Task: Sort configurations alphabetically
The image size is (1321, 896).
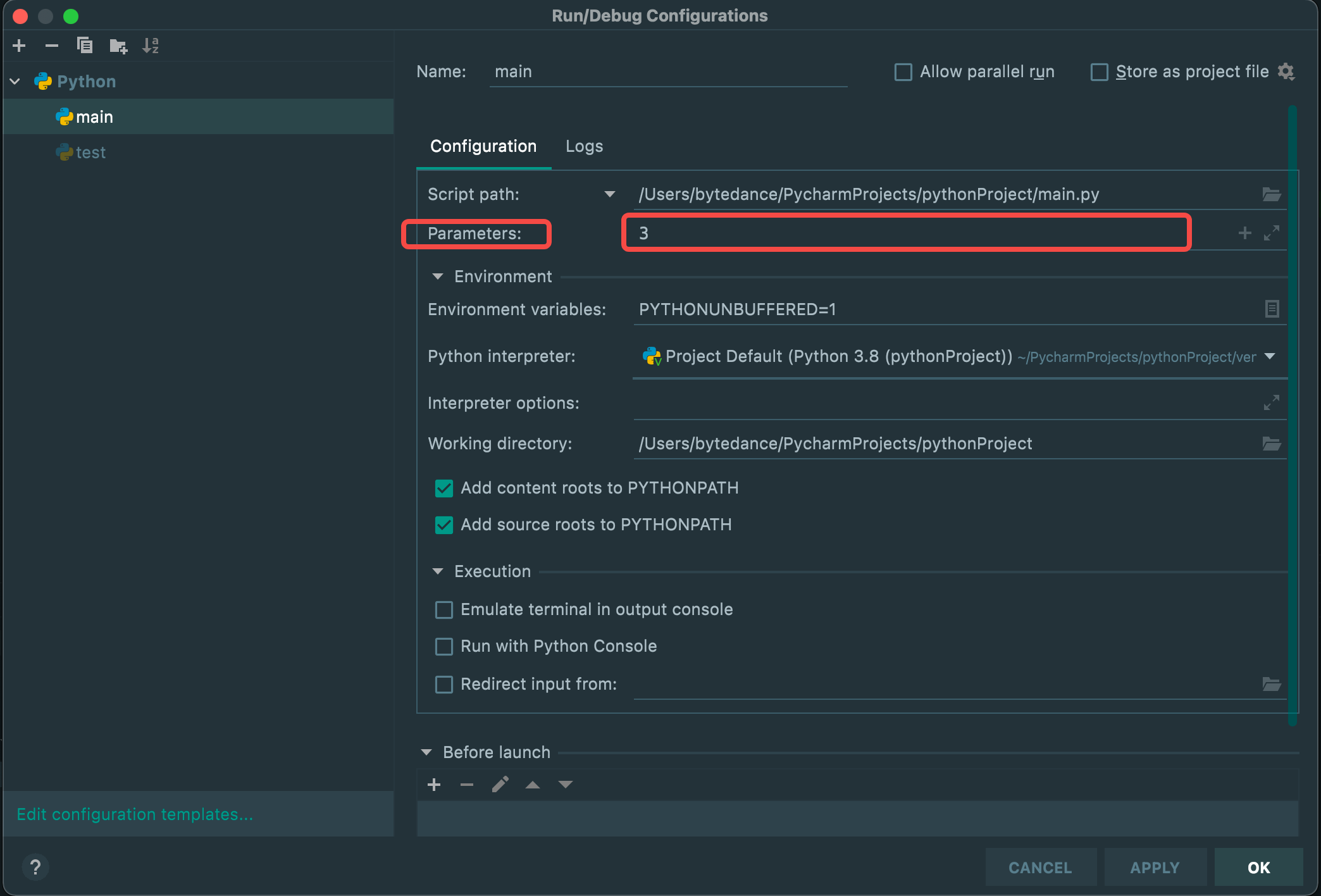Action: point(151,46)
